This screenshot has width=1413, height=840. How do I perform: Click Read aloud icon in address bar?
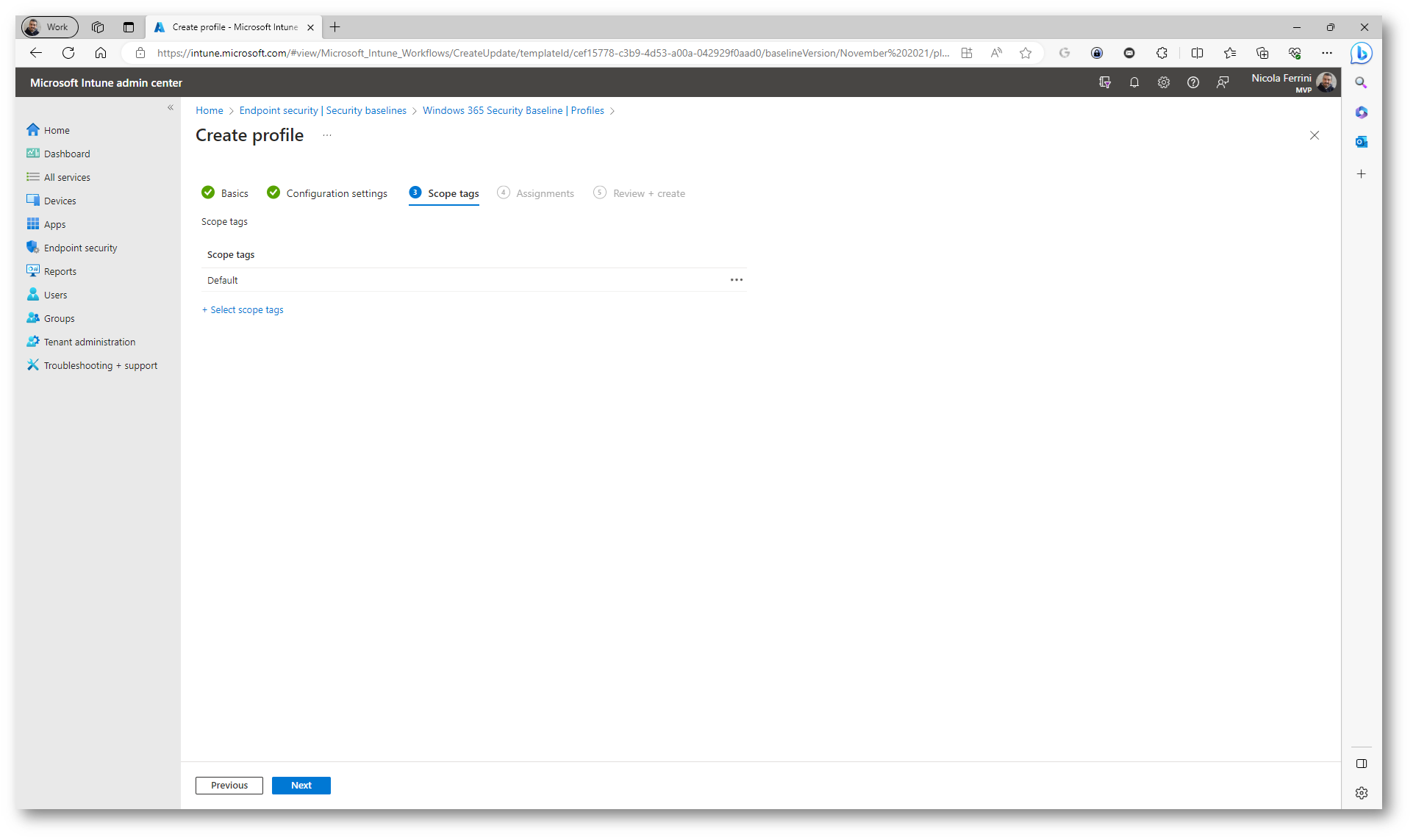click(996, 53)
